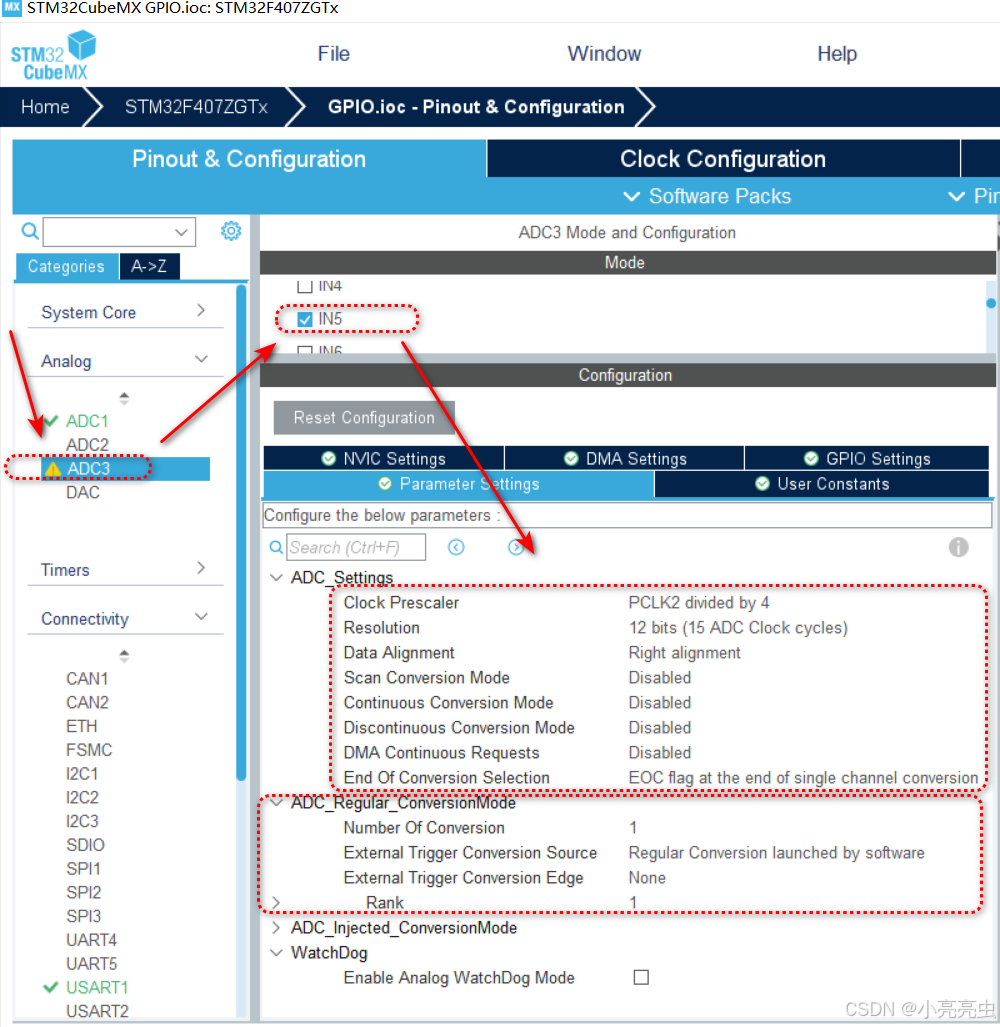Click the green check icon beside ADC1
The image size is (1000, 1027).
51,420
